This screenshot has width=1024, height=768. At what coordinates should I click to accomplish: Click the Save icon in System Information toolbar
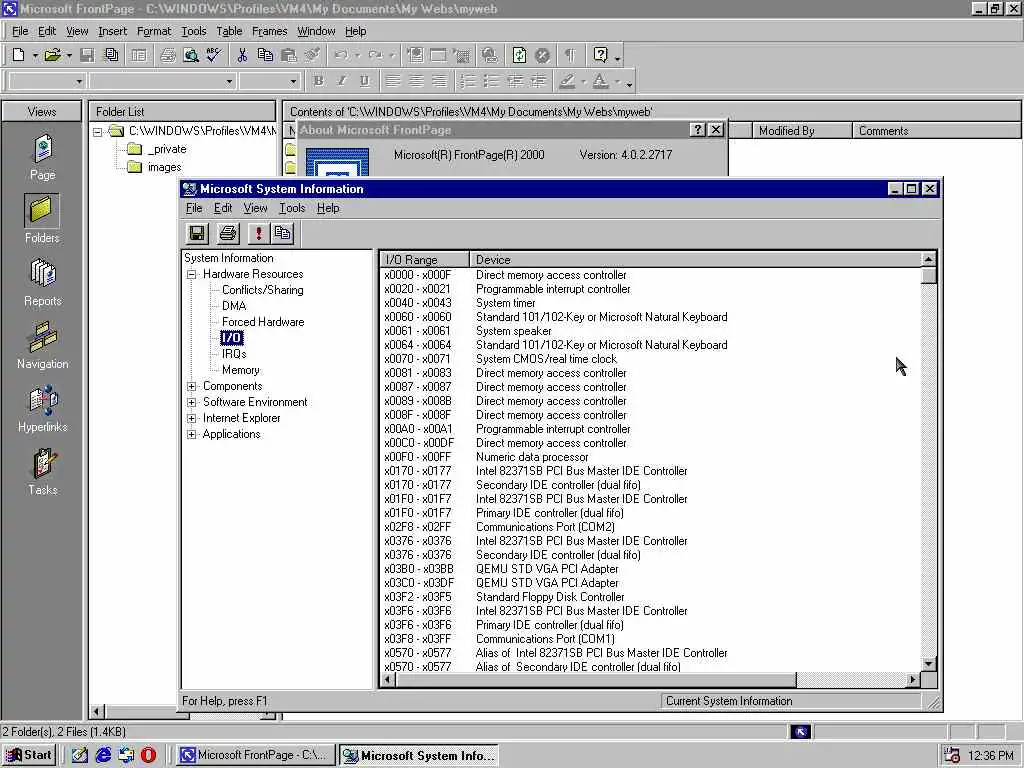pyautogui.click(x=197, y=233)
